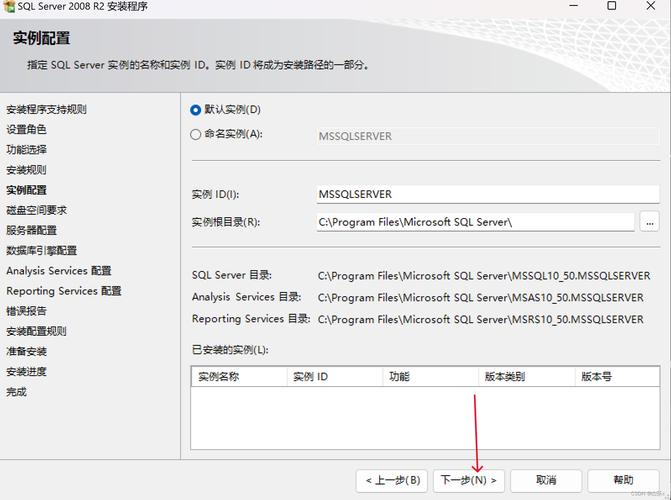The height and width of the screenshot is (500, 671).
Task: Click 完成 step in sidebar
Action: (x=16, y=391)
